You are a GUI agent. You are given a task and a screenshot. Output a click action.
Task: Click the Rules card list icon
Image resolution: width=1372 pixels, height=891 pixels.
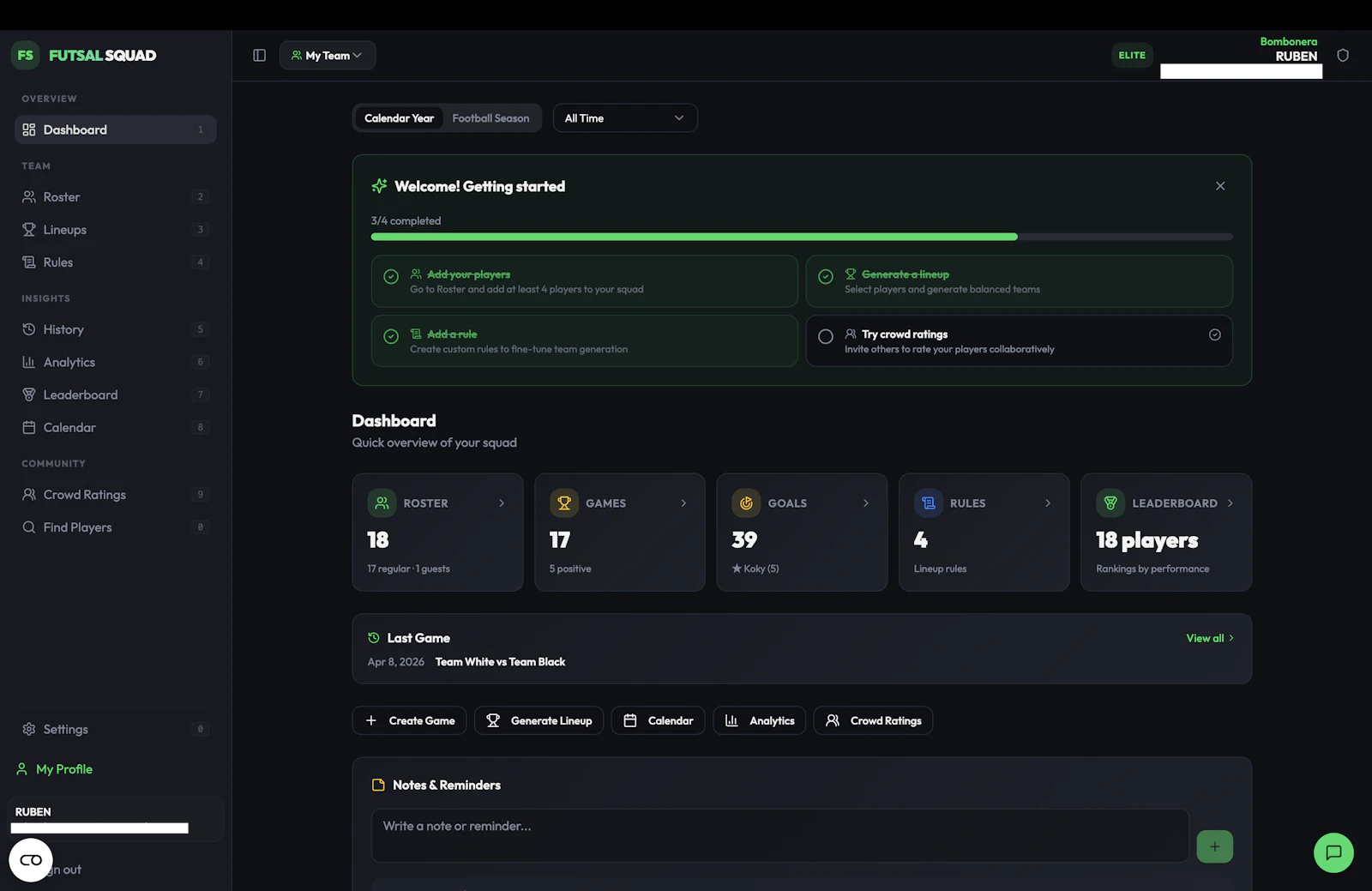tap(928, 503)
